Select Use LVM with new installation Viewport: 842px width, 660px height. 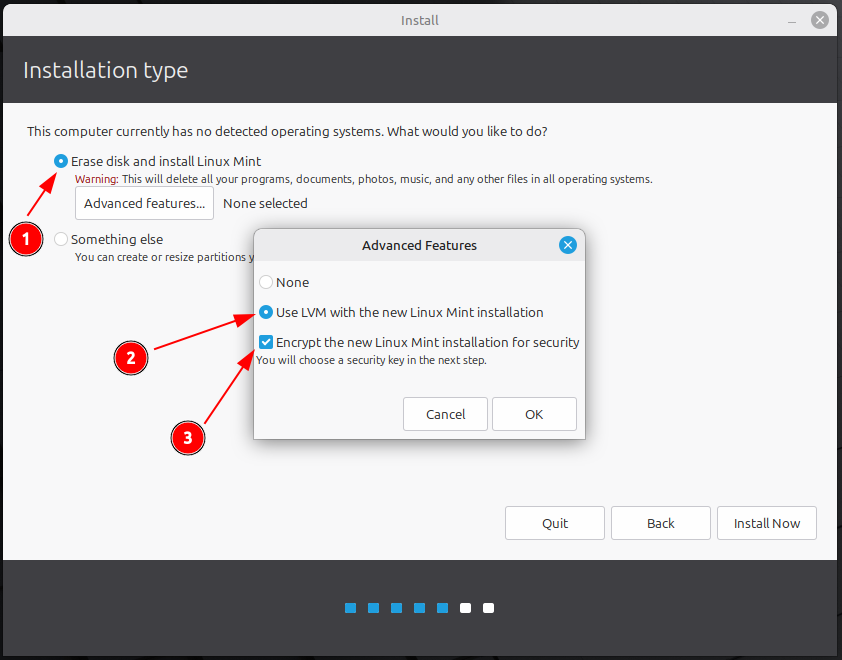coord(266,312)
